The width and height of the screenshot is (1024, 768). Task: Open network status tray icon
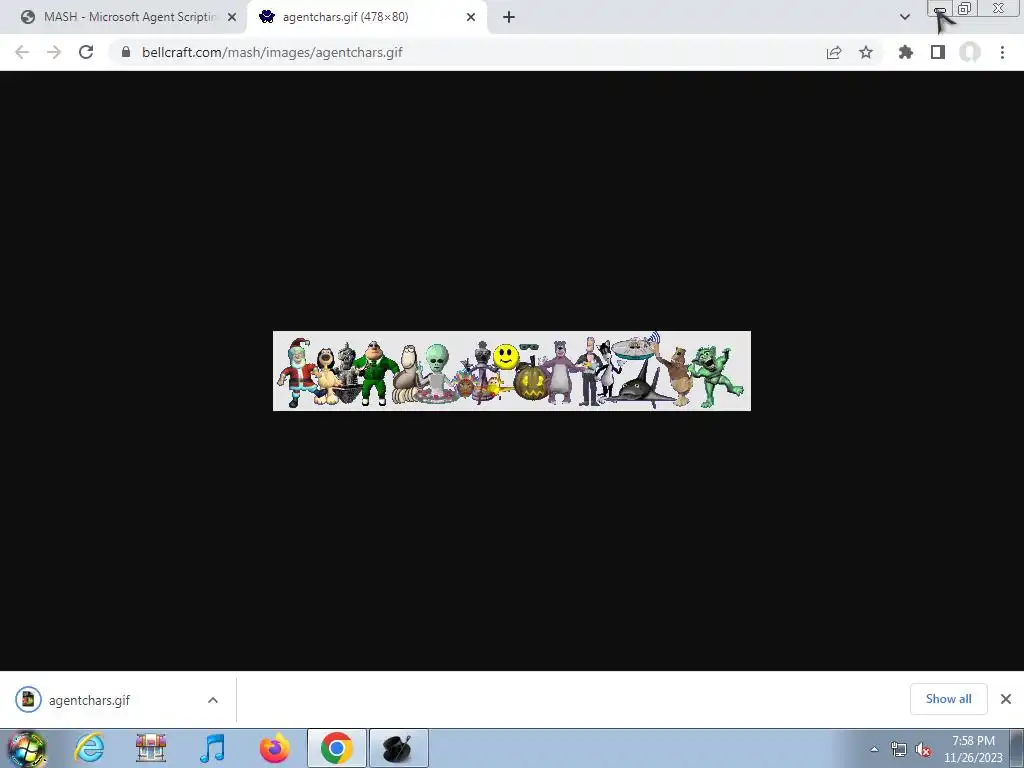coord(899,749)
